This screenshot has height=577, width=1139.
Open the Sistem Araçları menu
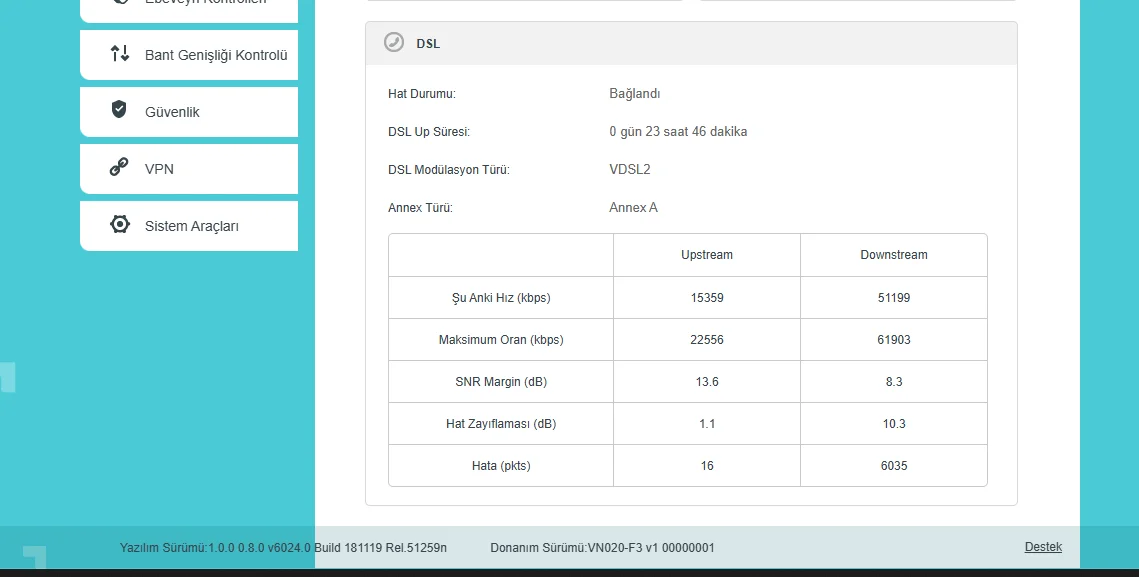pyautogui.click(x=189, y=225)
